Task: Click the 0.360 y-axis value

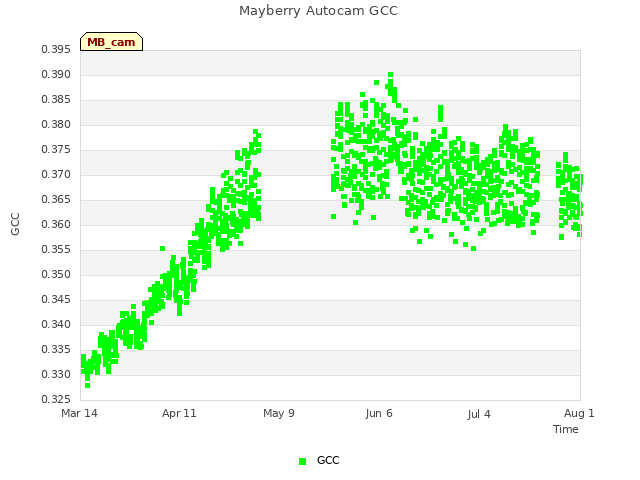Action: tap(56, 224)
